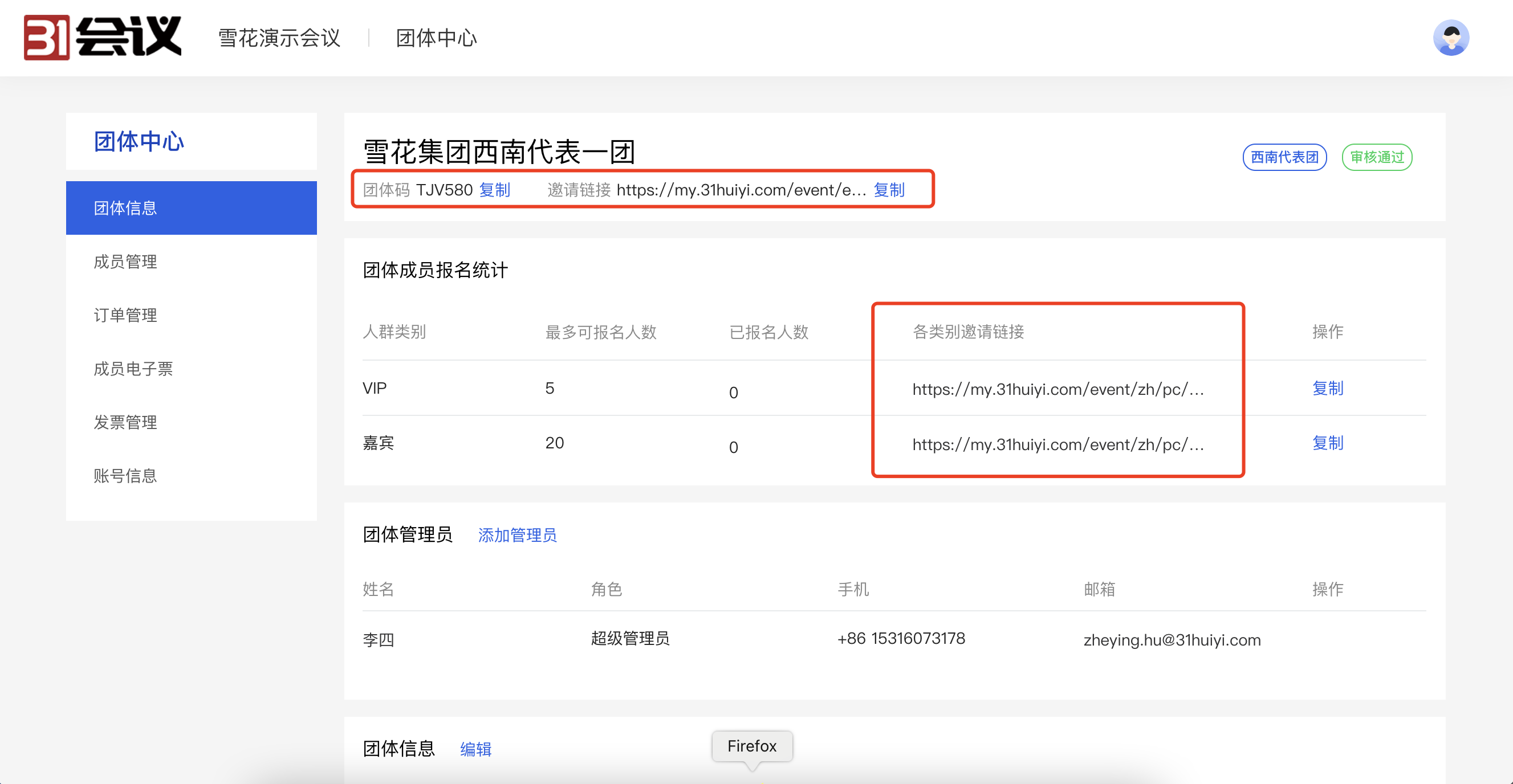Open 雪花演示会议 header link

click(x=279, y=38)
